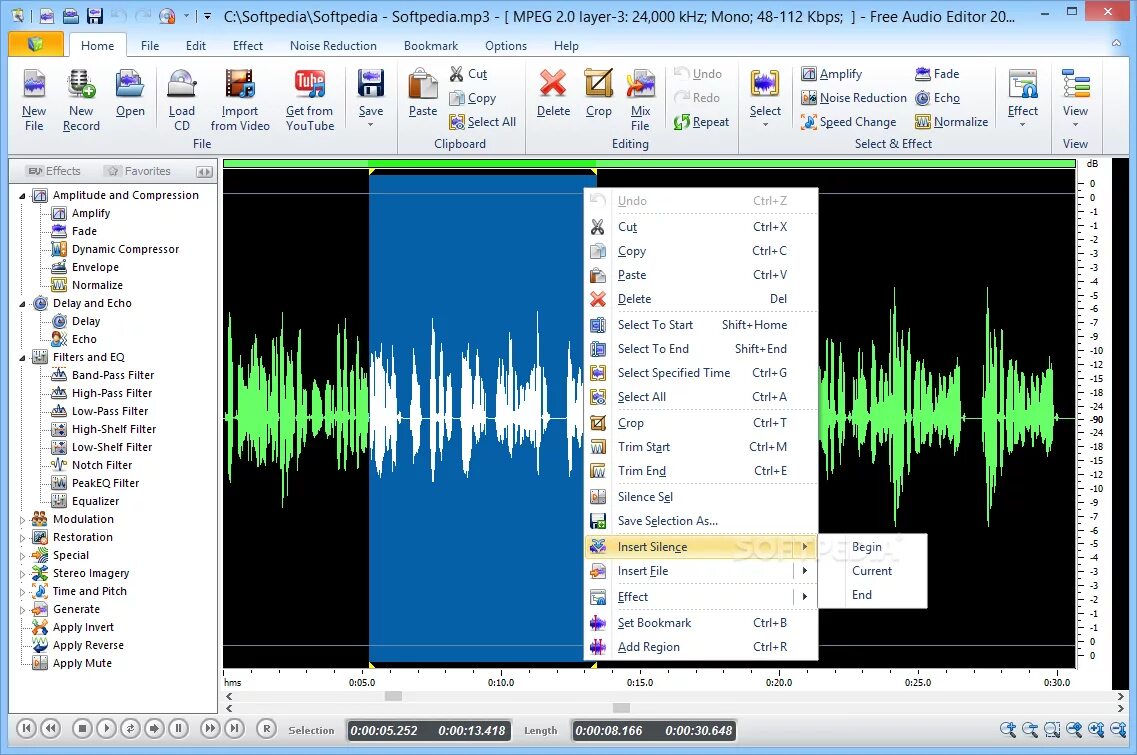
Task: Click Import from Video icon
Action: (240, 100)
